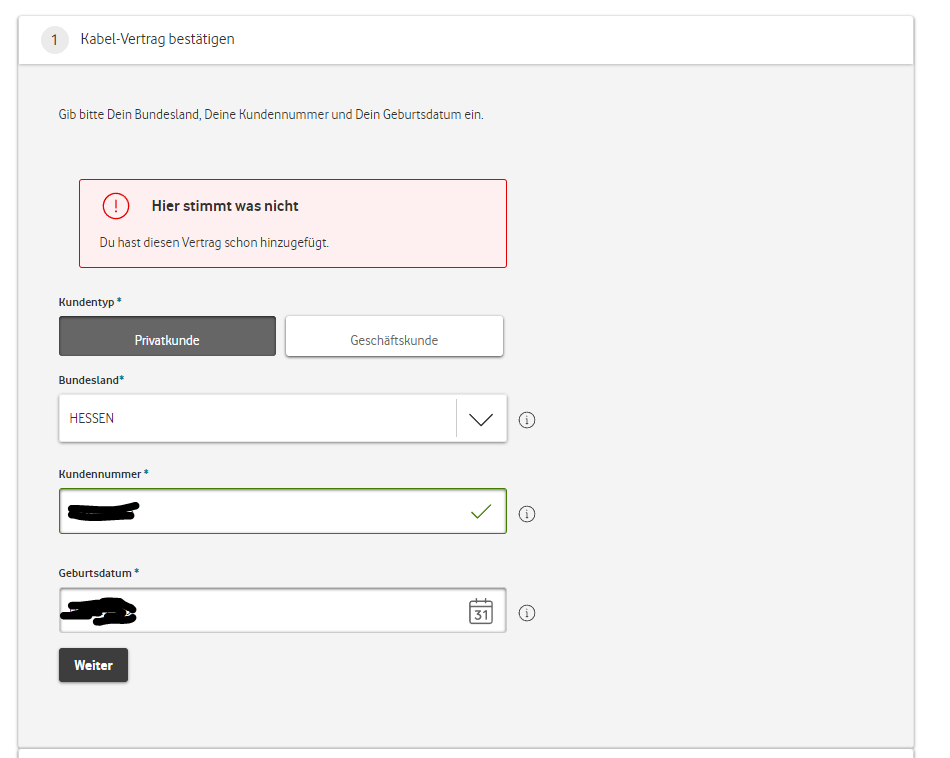This screenshot has width=950, height=758.
Task: Focus the Geburtsdatum date input
Action: [282, 611]
